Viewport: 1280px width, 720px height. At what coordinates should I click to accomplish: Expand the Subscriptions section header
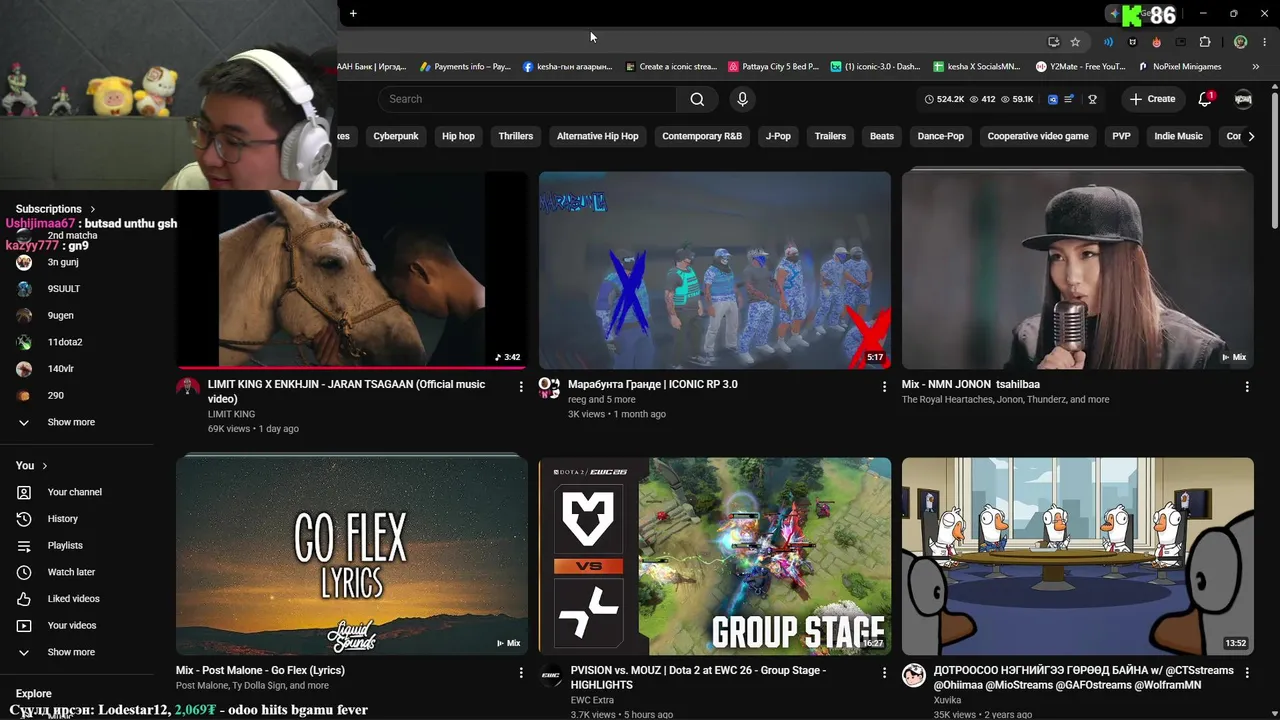[x=56, y=209]
